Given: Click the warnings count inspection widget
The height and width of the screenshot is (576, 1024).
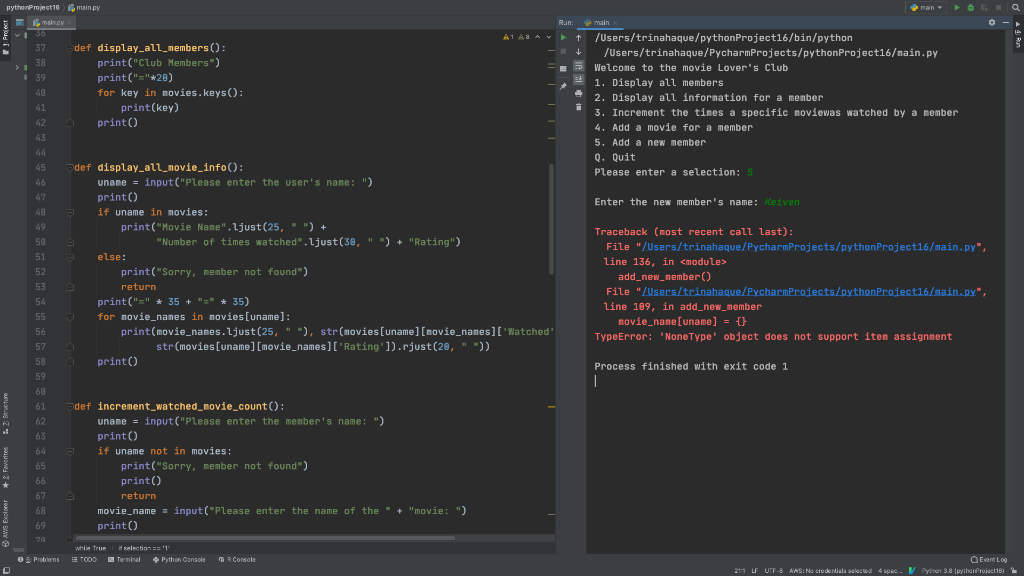Looking at the screenshot, I should pyautogui.click(x=509, y=37).
